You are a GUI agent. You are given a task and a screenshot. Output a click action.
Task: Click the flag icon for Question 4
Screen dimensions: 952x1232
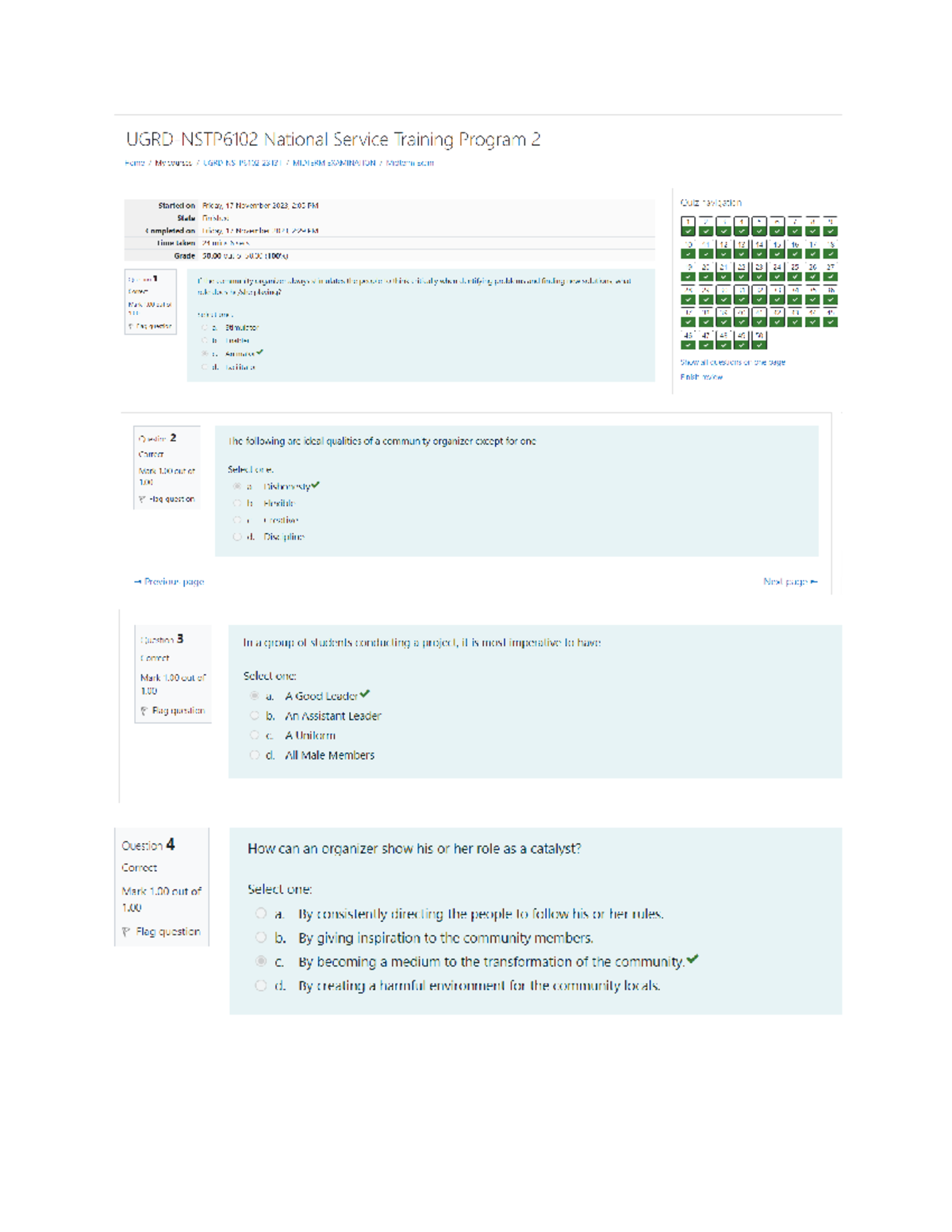[x=126, y=932]
